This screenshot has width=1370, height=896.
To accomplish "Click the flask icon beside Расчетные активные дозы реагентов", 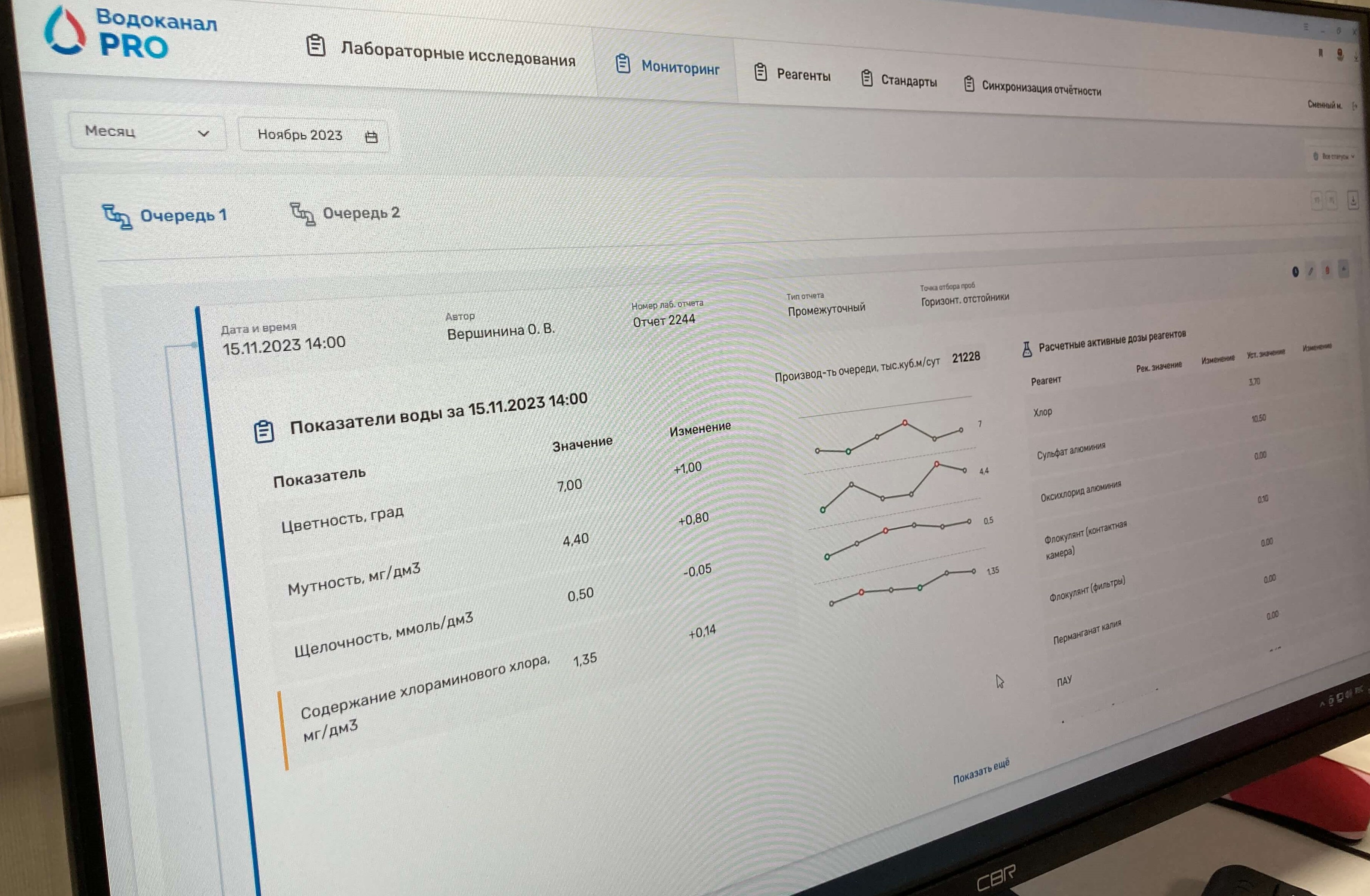I will [x=1027, y=349].
